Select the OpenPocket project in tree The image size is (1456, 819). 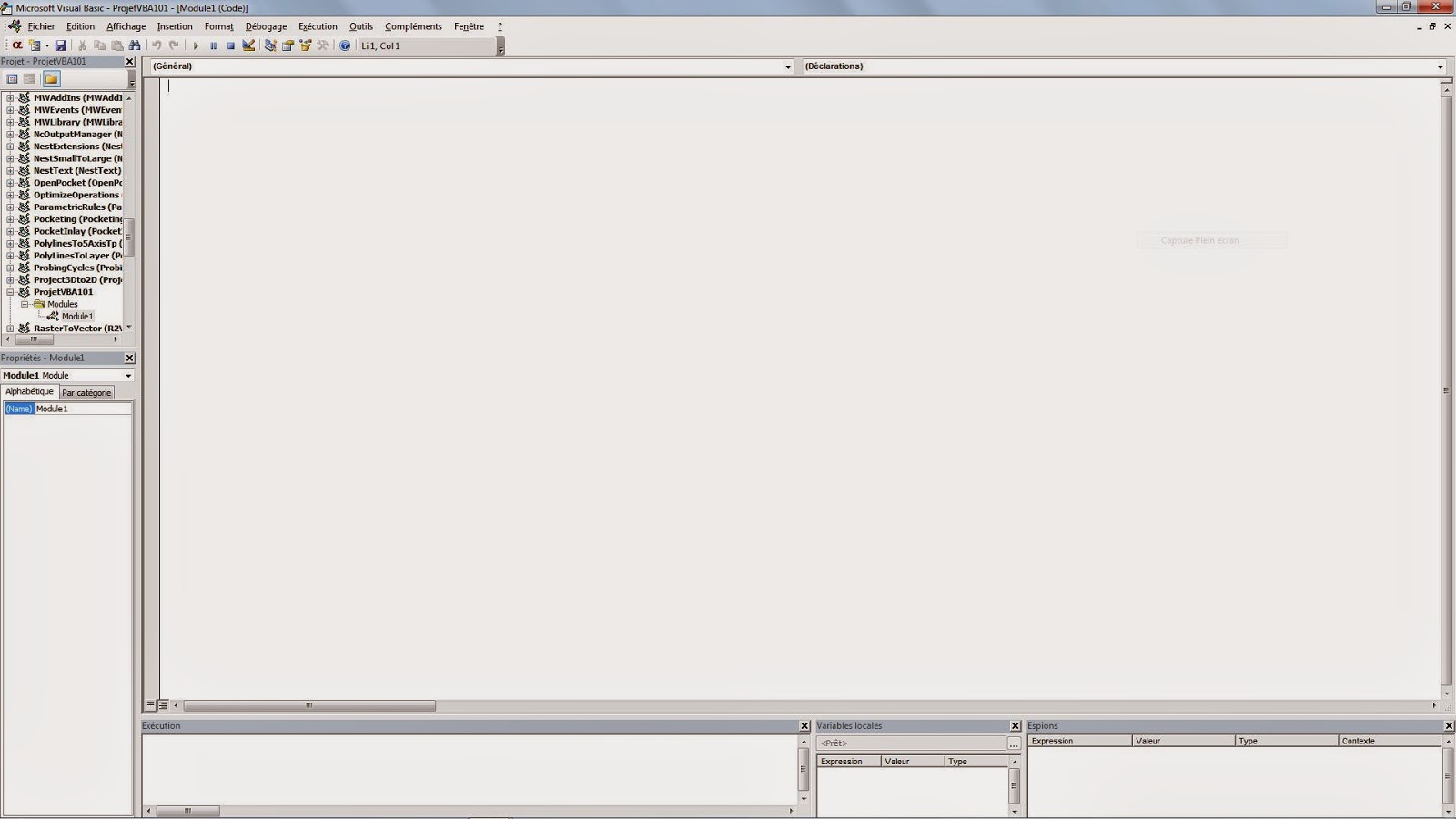click(x=77, y=183)
